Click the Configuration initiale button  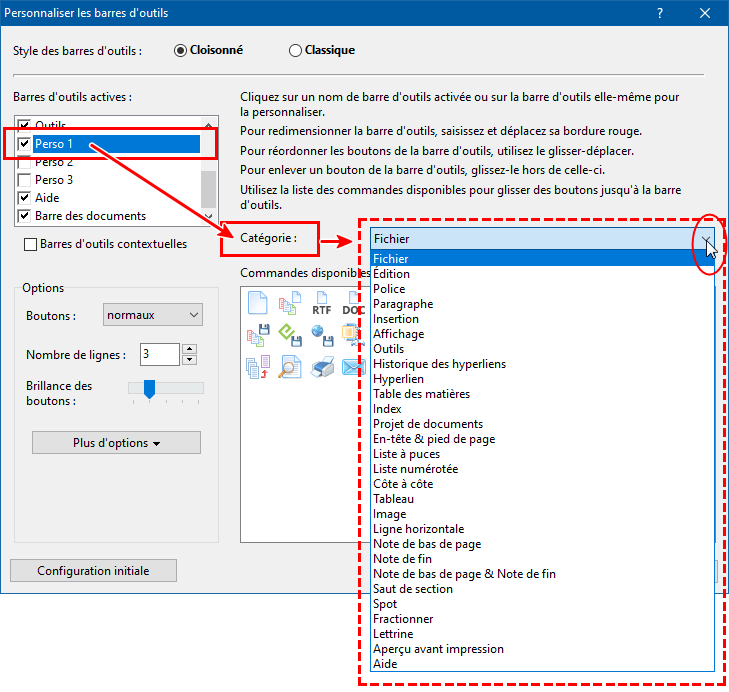[x=93, y=571]
